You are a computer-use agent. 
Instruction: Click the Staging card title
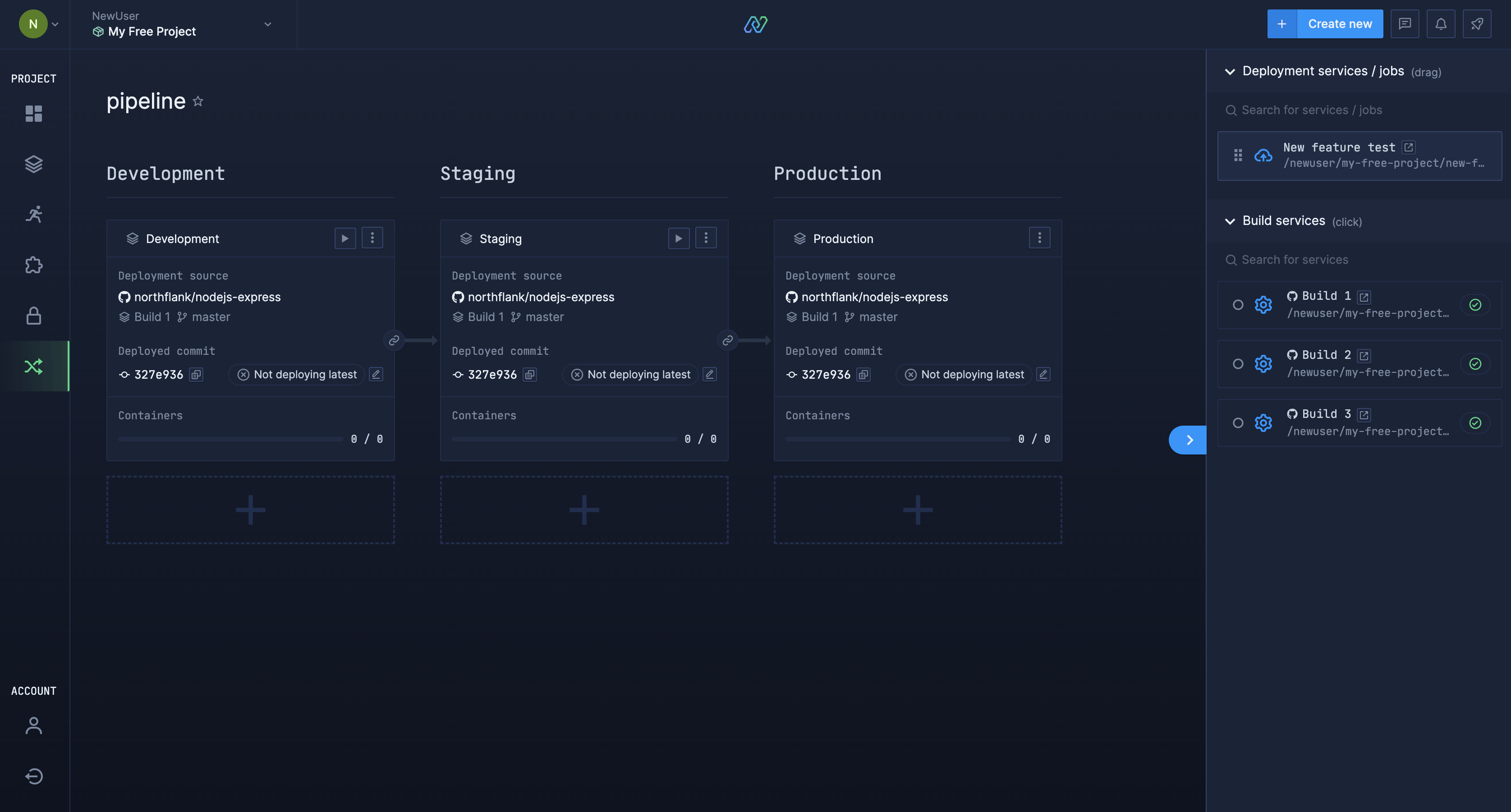tap(501, 238)
